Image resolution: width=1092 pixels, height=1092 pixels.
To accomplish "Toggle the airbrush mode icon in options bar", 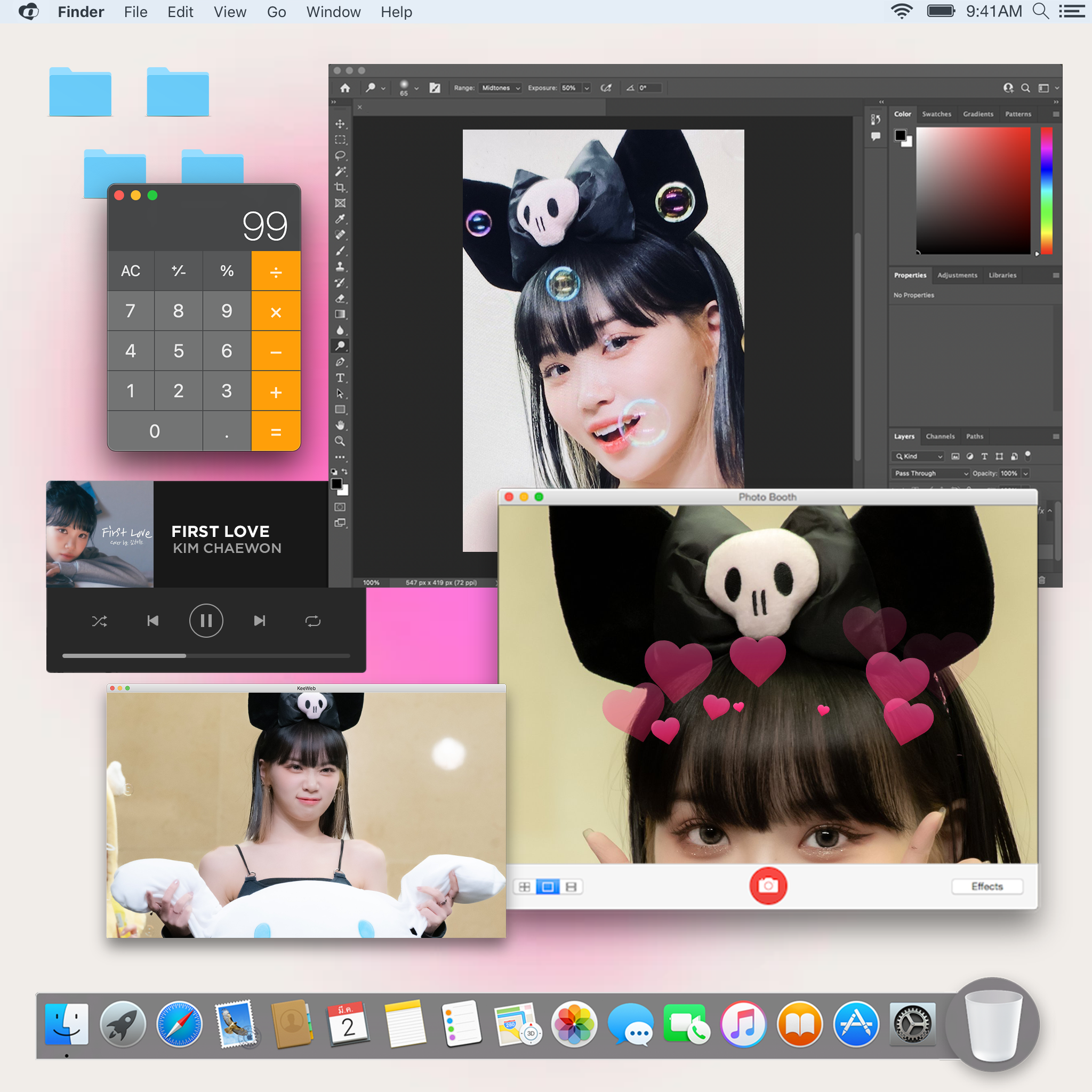I will click(606, 88).
